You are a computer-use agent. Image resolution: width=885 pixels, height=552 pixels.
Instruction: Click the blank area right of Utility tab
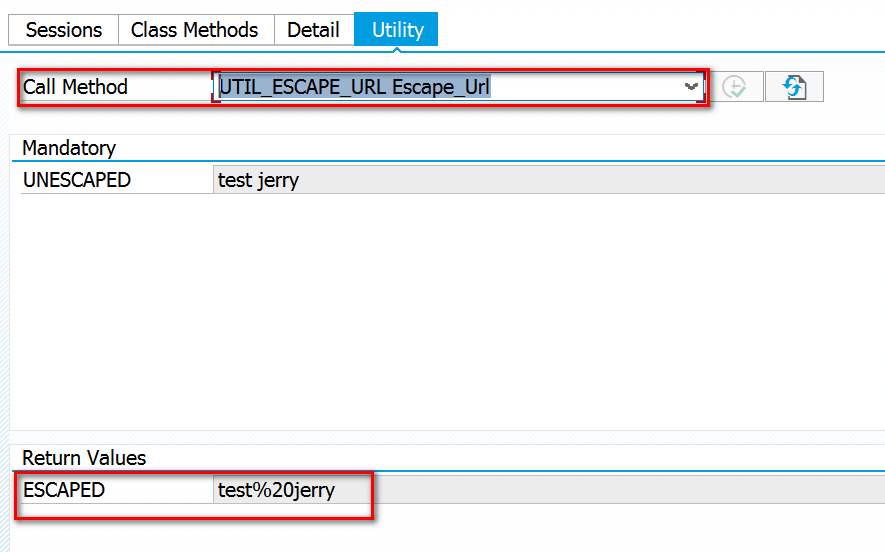point(650,30)
